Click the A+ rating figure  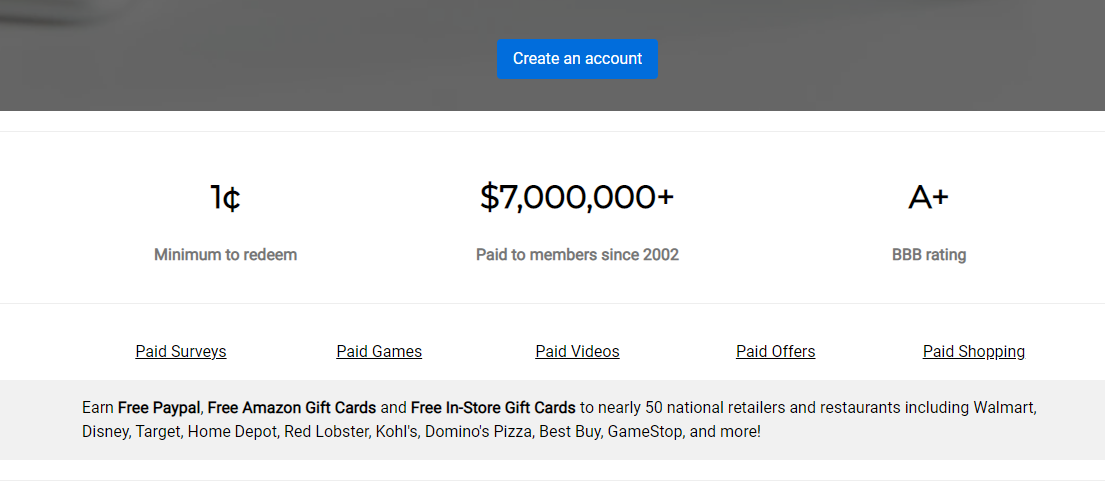pos(928,198)
